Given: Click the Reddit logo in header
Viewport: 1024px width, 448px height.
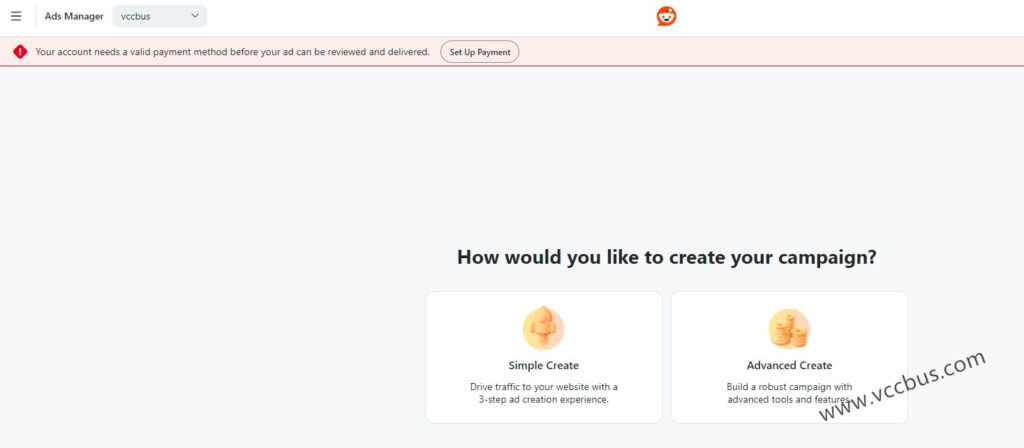Looking at the screenshot, I should click(666, 16).
